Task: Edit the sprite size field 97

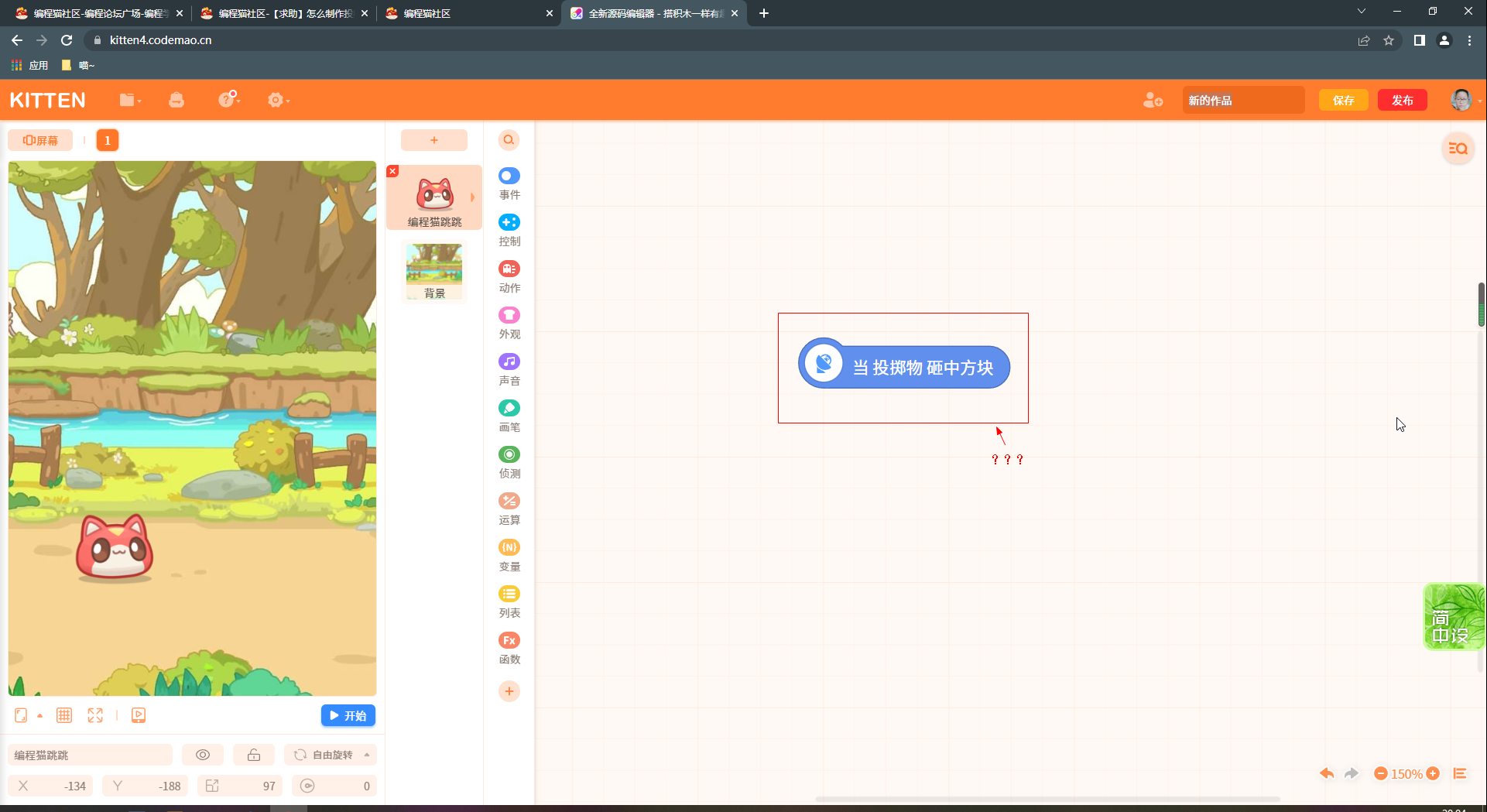Action: tap(240, 786)
